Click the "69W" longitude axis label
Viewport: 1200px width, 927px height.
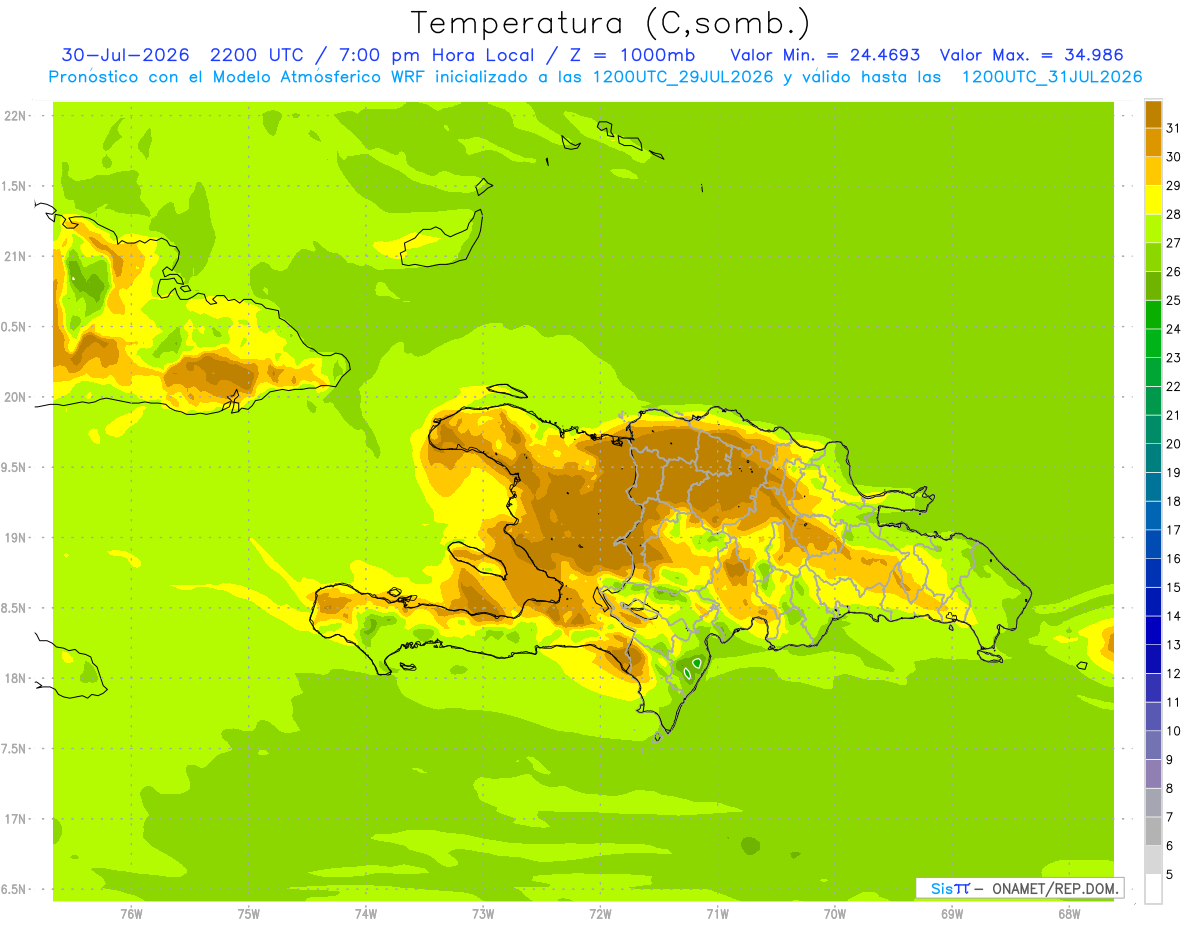tap(952, 913)
